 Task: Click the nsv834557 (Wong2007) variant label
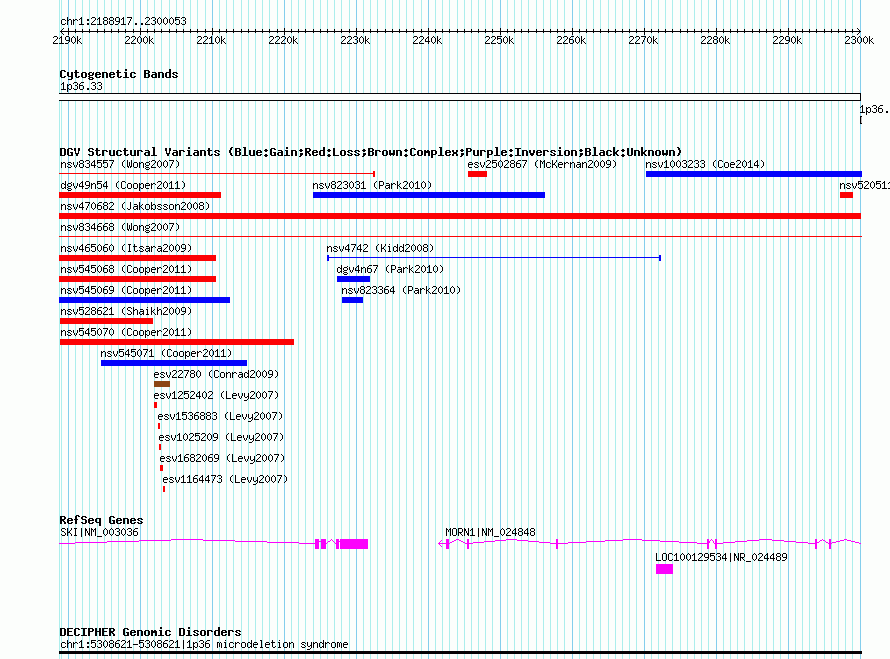coord(120,164)
